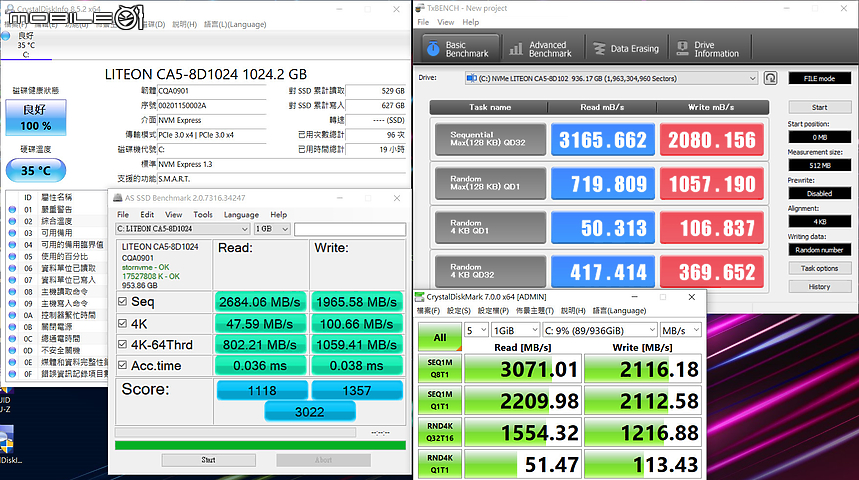This screenshot has height=480, width=859.
Task: Open File menu in TxBENCH
Action: [x=423, y=22]
